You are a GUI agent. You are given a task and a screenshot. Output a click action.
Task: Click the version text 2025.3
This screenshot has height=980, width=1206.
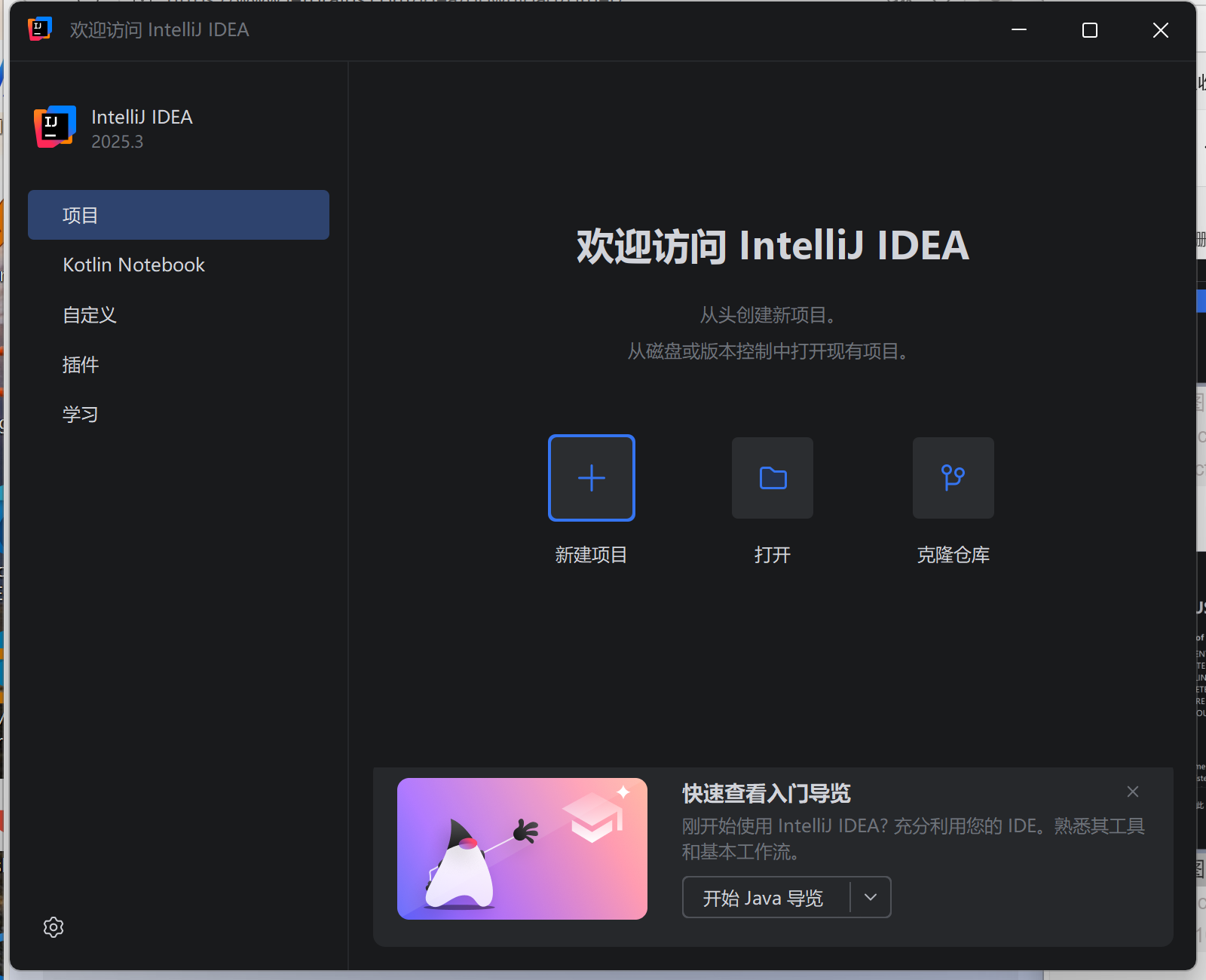click(117, 142)
